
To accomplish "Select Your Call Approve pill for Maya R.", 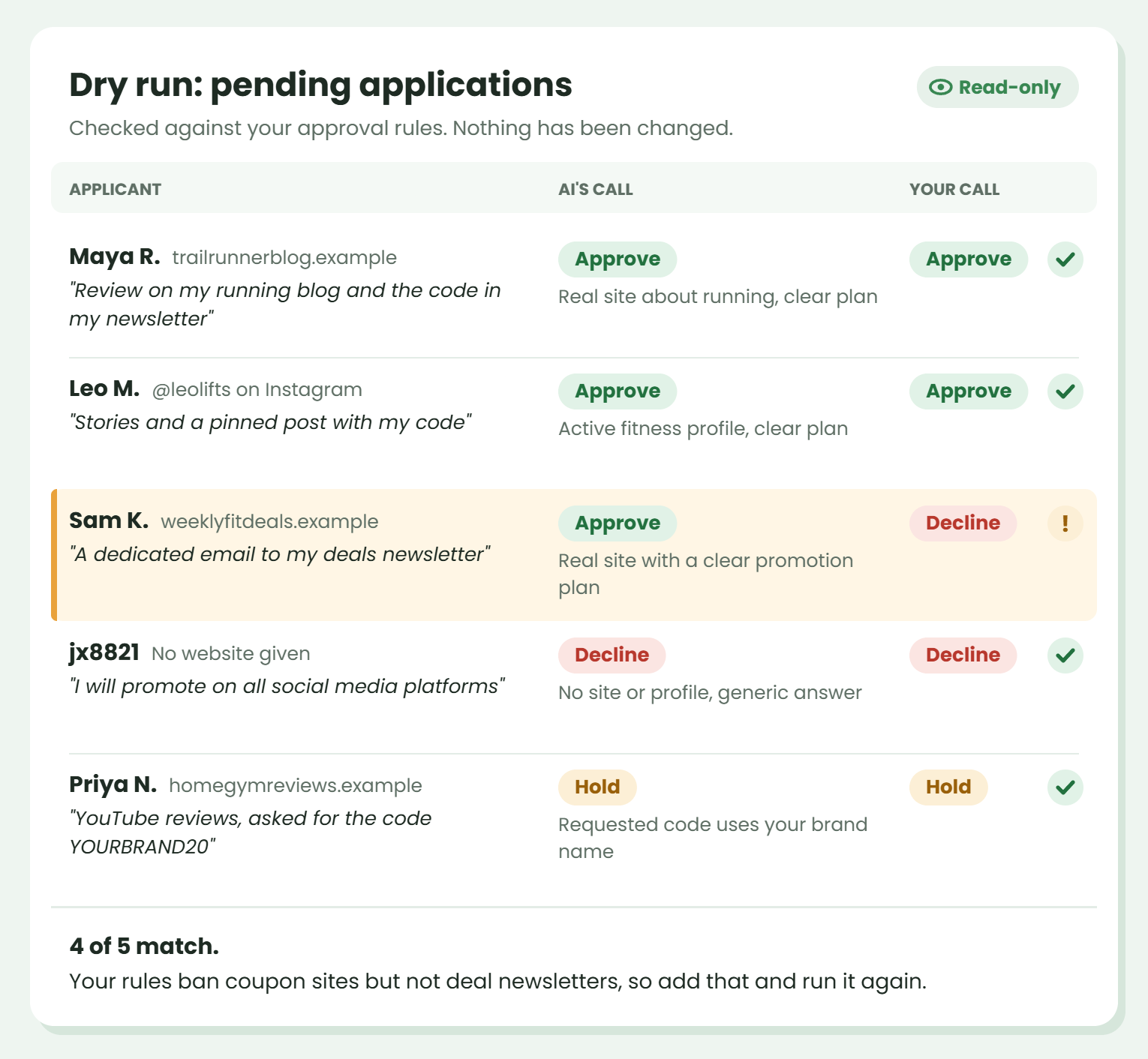I will 969,259.
